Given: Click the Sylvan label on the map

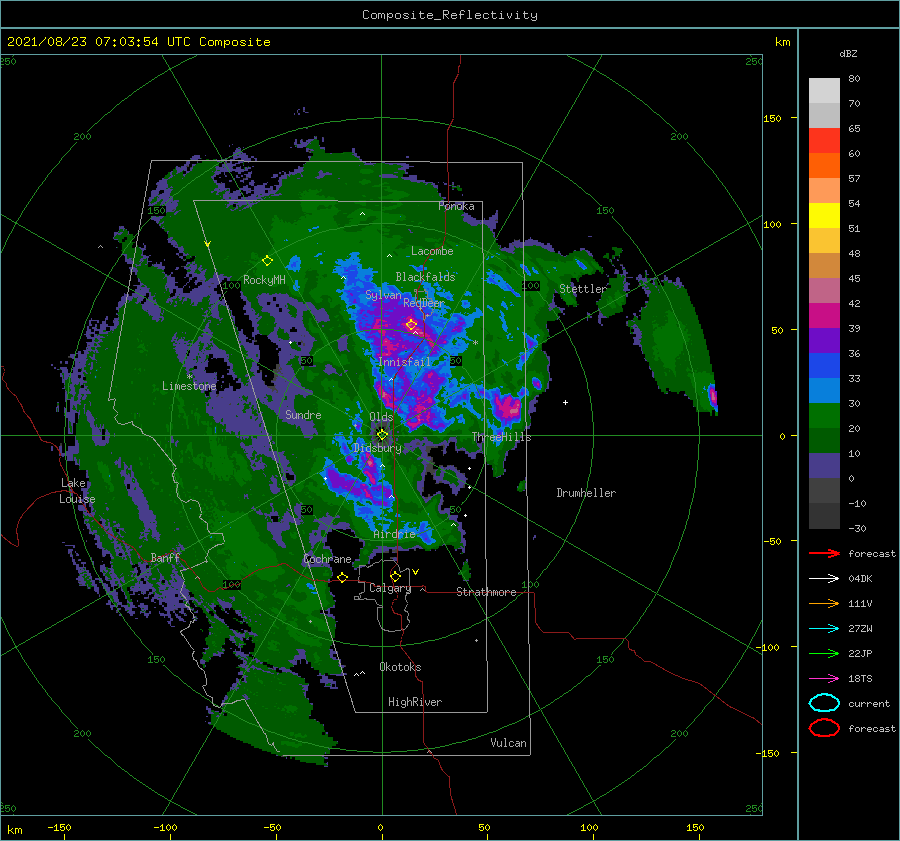Looking at the screenshot, I should coord(383,295).
